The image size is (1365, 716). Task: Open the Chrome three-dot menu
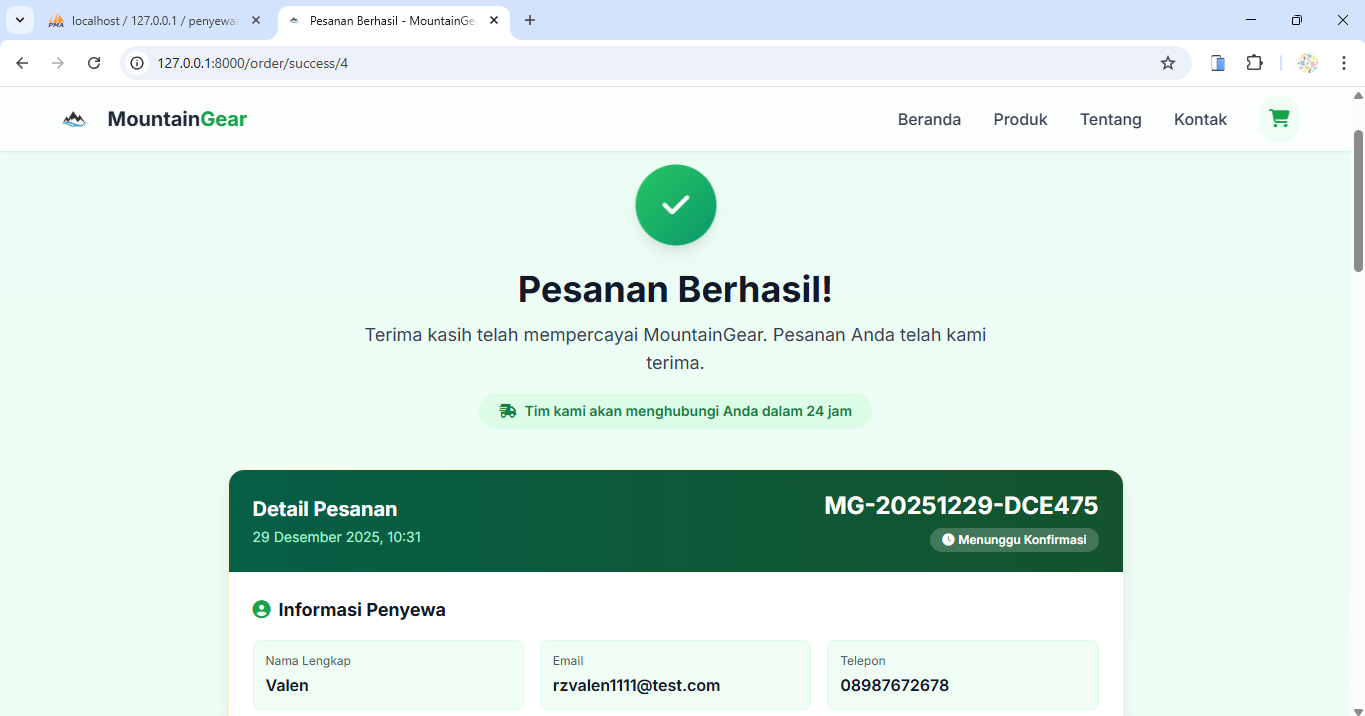click(1344, 62)
